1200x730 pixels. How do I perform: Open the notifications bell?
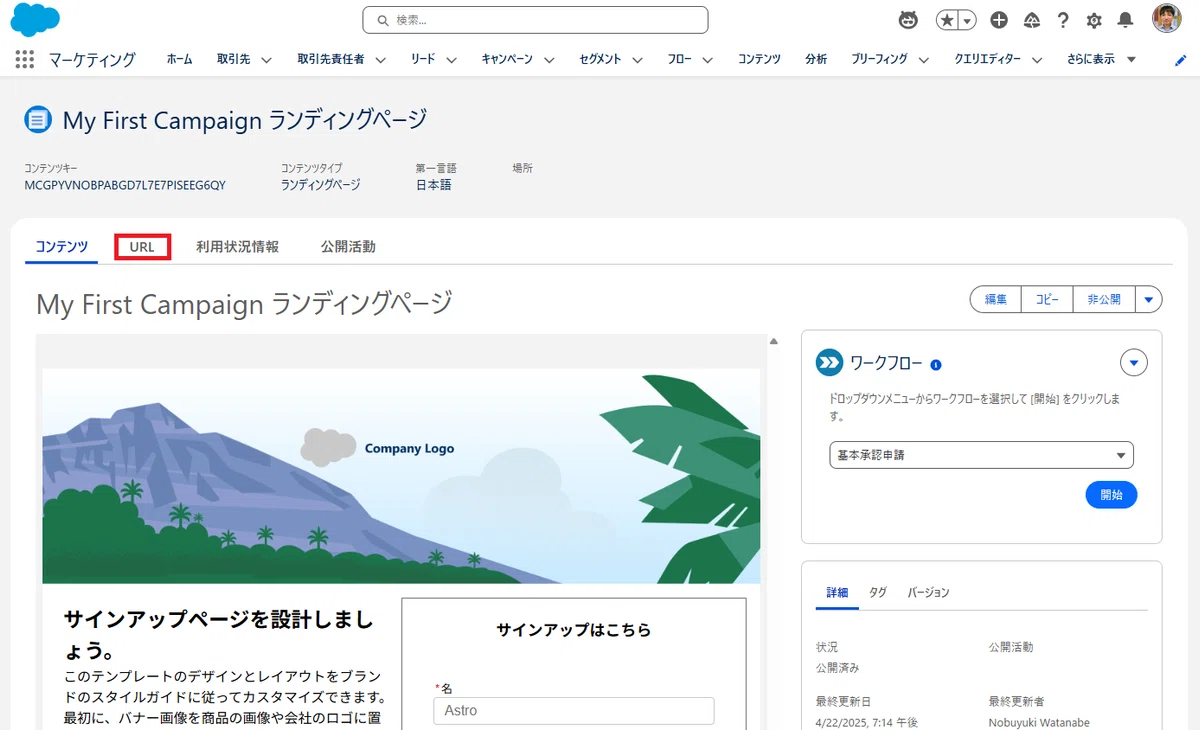(x=1126, y=20)
